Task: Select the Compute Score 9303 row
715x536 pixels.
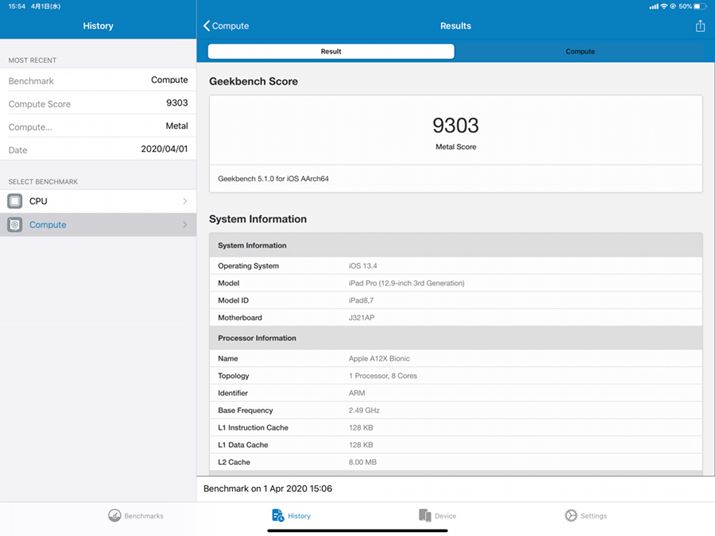Action: (x=98, y=103)
